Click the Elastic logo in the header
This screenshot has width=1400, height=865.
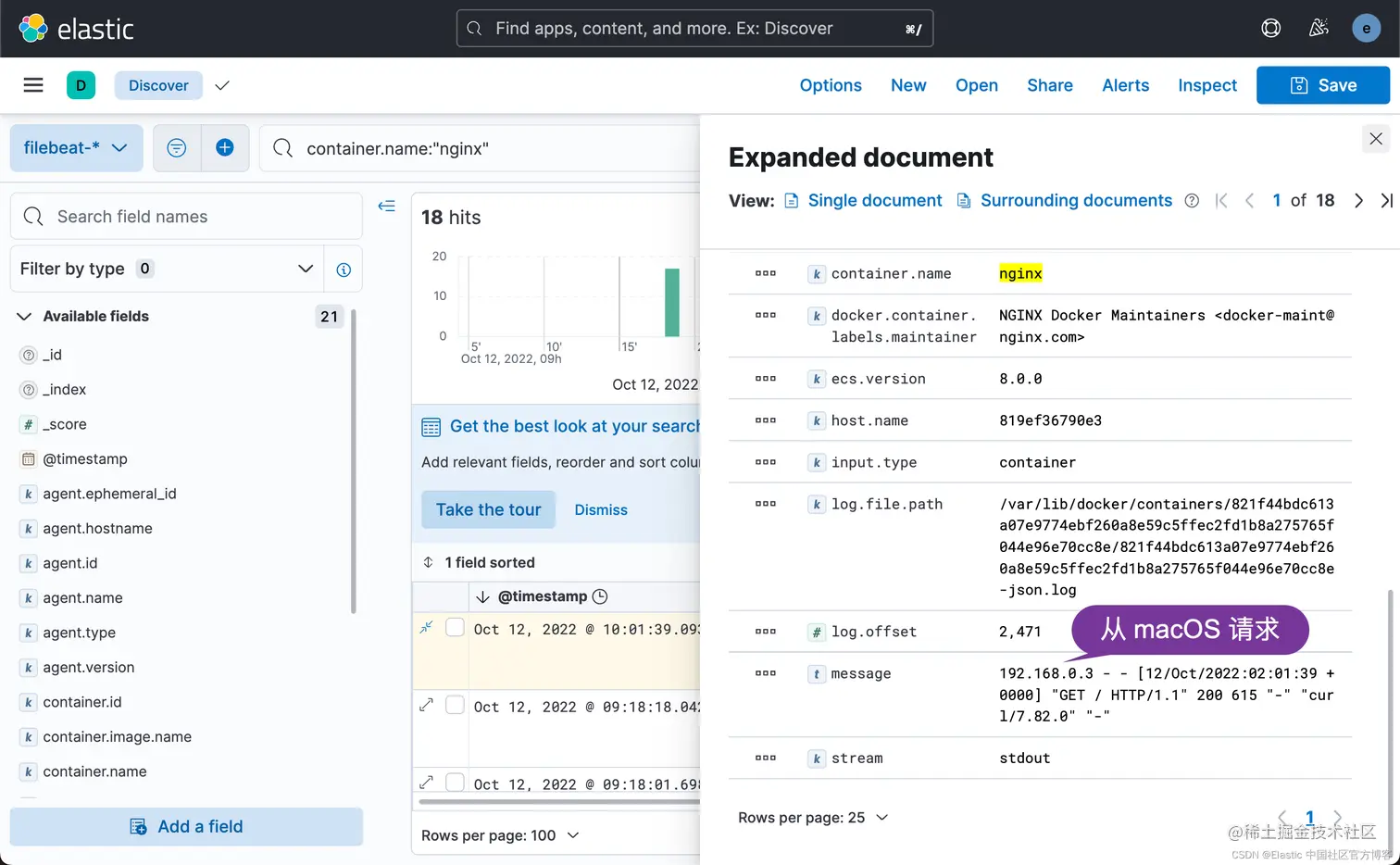77,29
